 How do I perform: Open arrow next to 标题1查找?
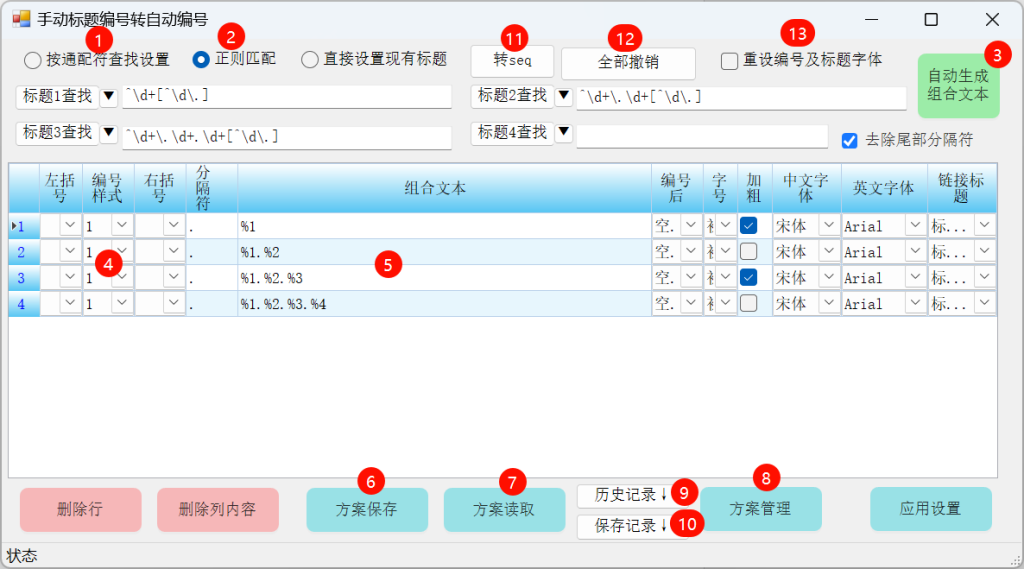pyautogui.click(x=108, y=97)
